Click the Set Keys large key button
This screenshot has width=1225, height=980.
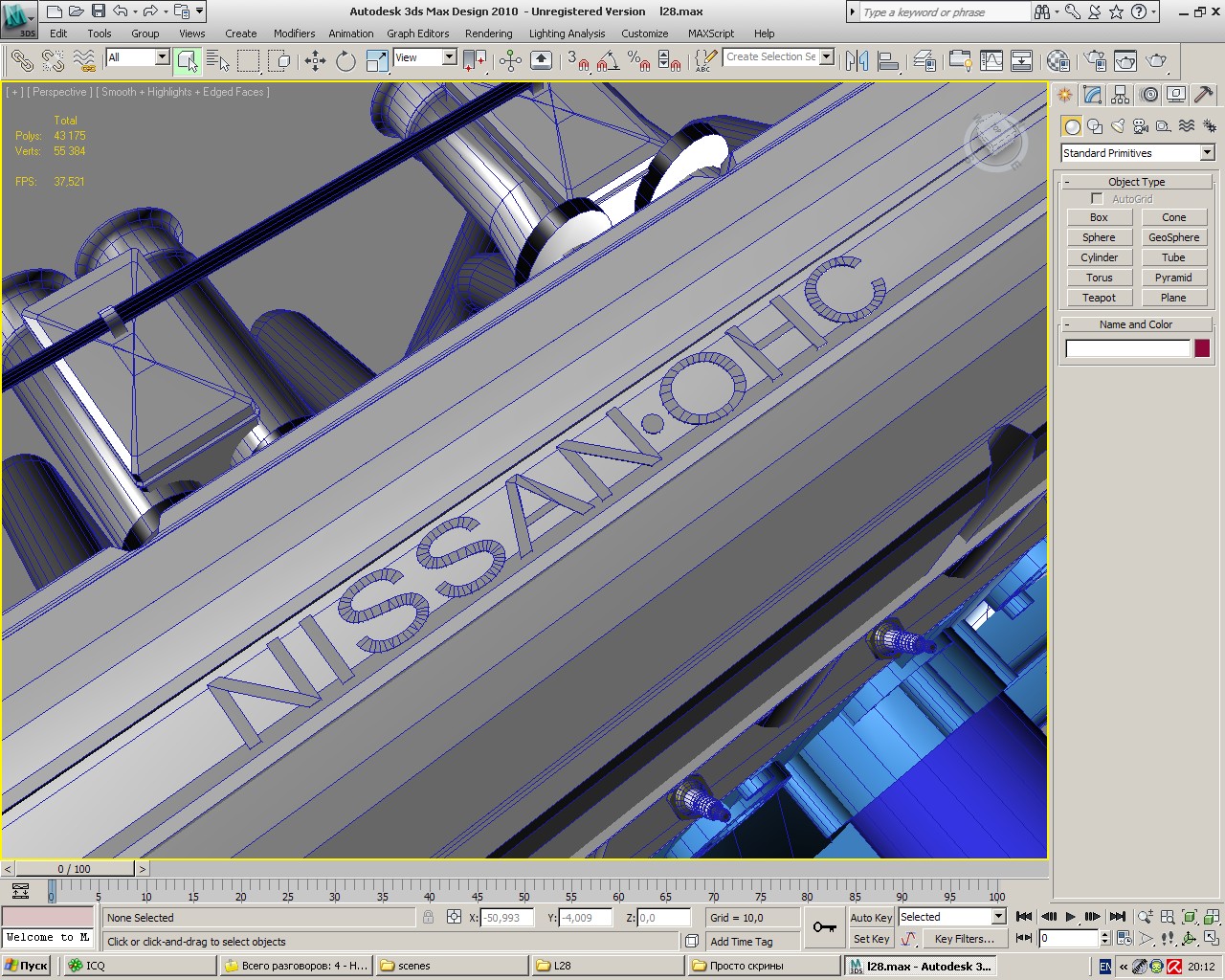click(824, 927)
